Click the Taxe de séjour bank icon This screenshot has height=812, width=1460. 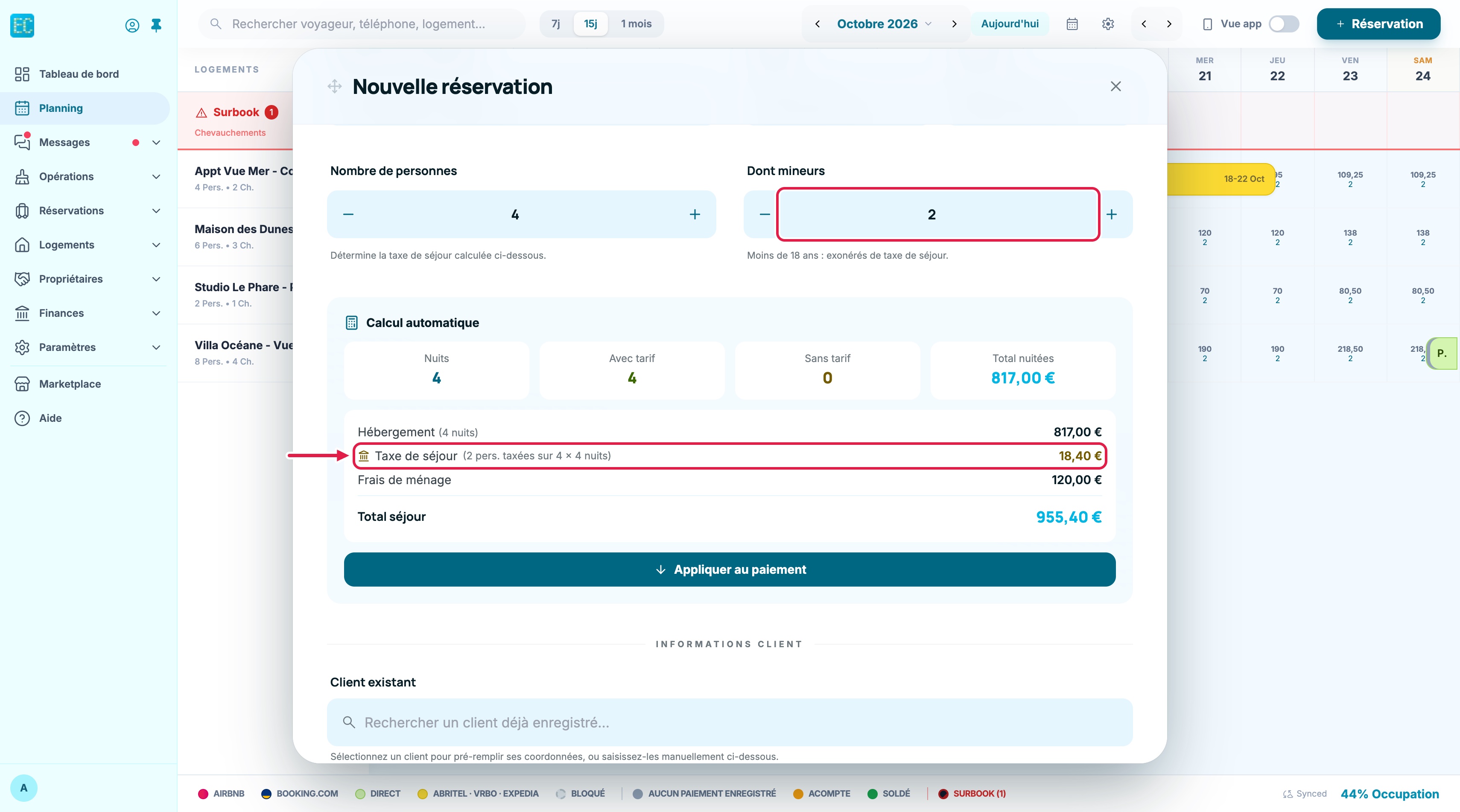click(364, 456)
